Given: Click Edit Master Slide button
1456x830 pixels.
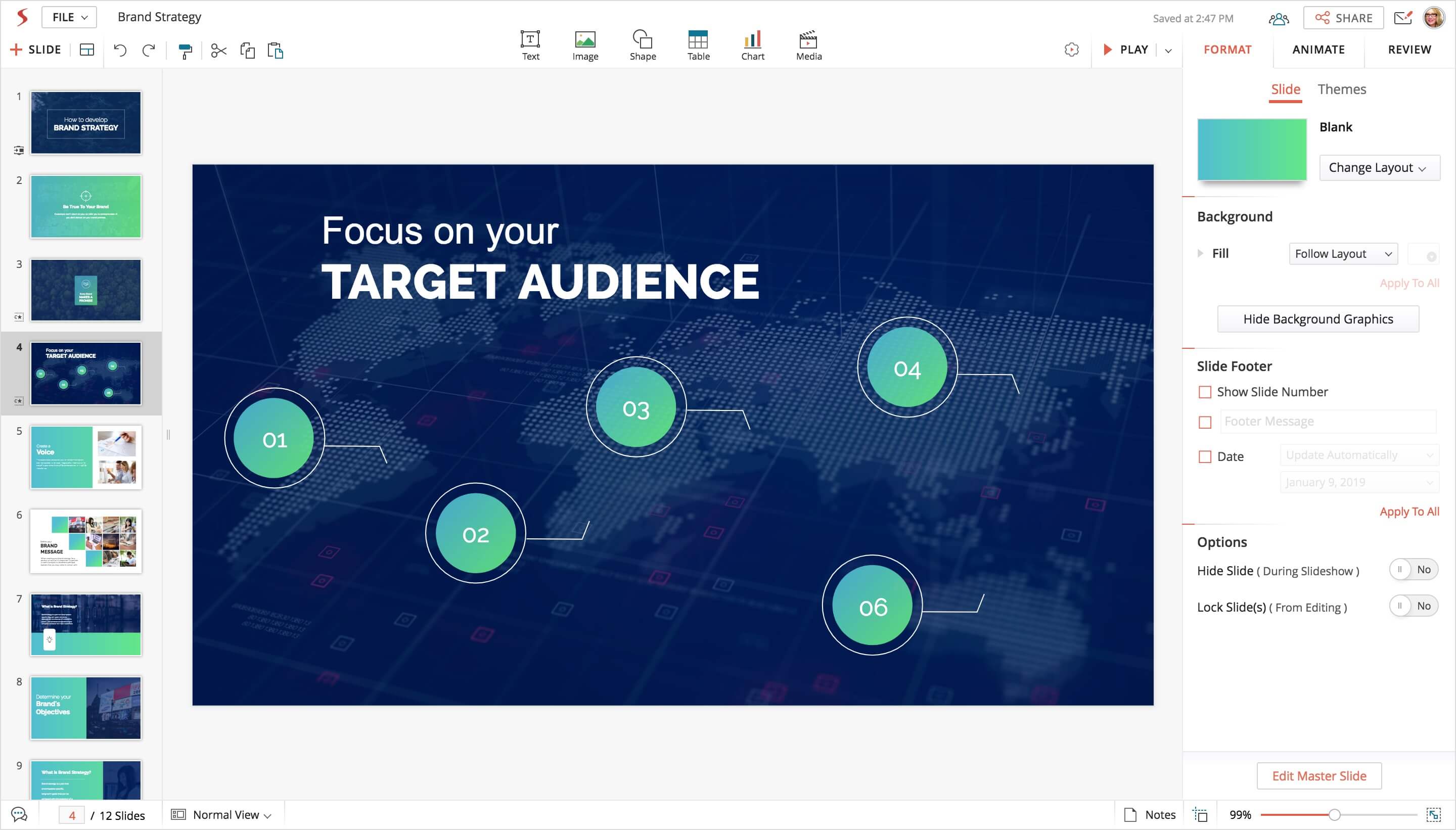Looking at the screenshot, I should coord(1318,776).
